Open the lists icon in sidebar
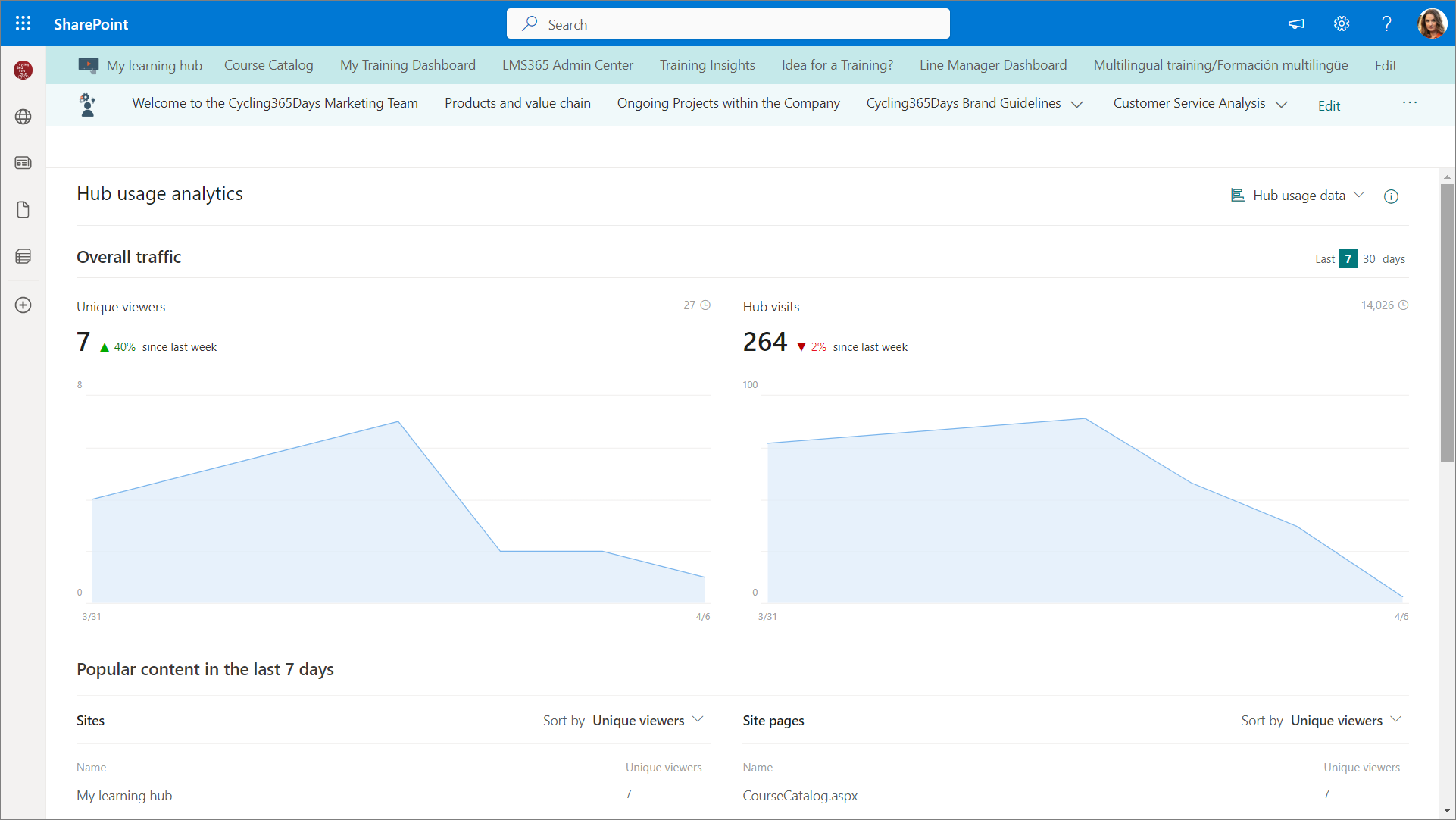 (23, 257)
